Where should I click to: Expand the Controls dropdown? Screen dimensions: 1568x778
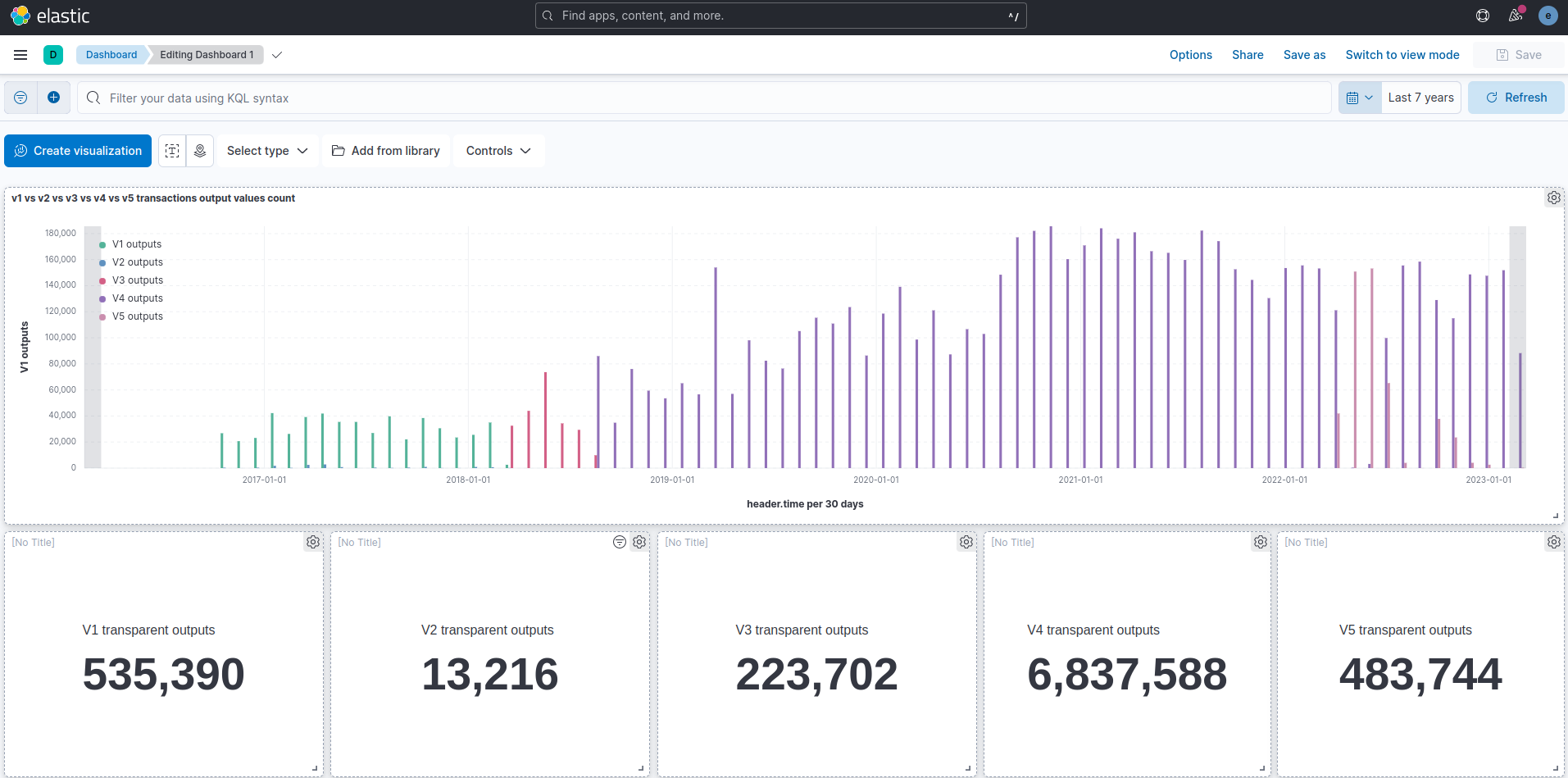click(498, 151)
